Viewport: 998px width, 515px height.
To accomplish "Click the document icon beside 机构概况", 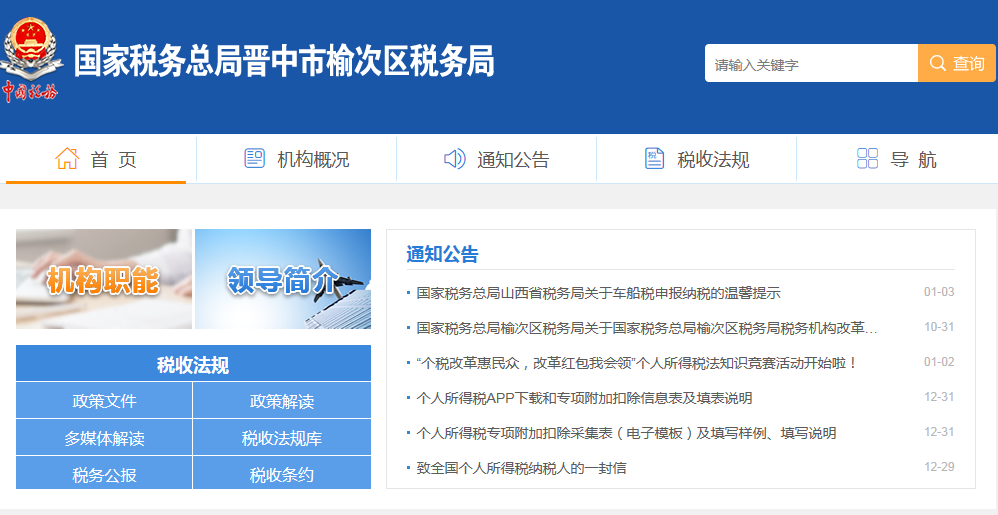I will pos(254,159).
